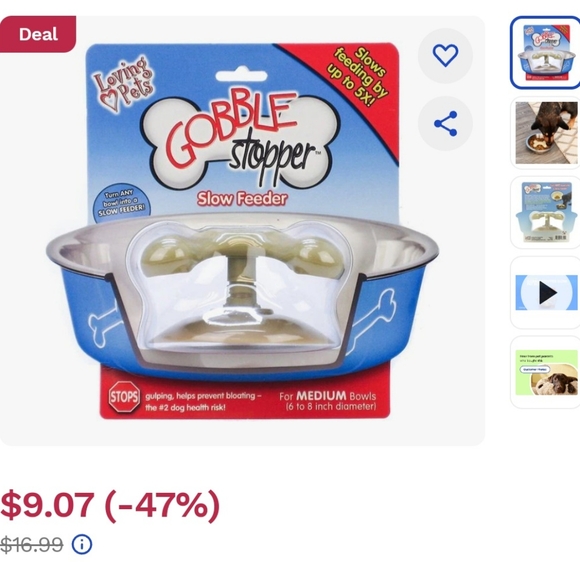Show list price info next to $16.99
This screenshot has height=580, width=580.
(x=82, y=544)
